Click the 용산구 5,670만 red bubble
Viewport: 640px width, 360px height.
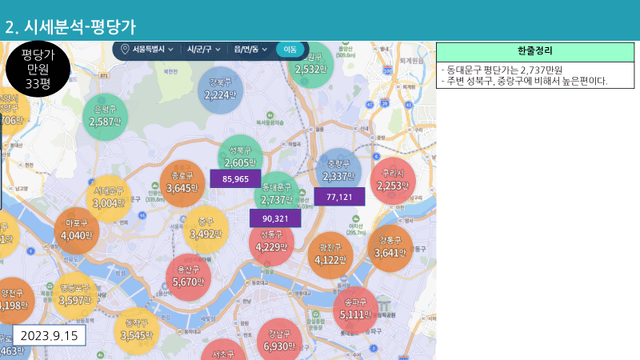click(188, 277)
